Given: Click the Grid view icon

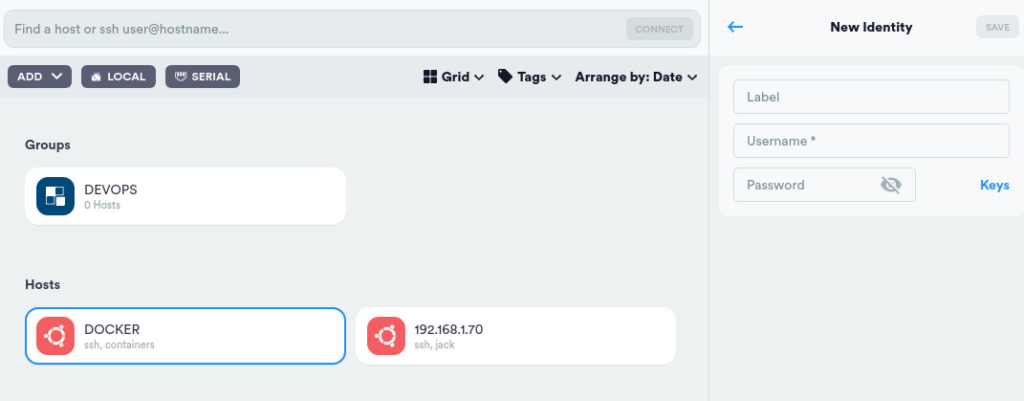Looking at the screenshot, I should [430, 77].
